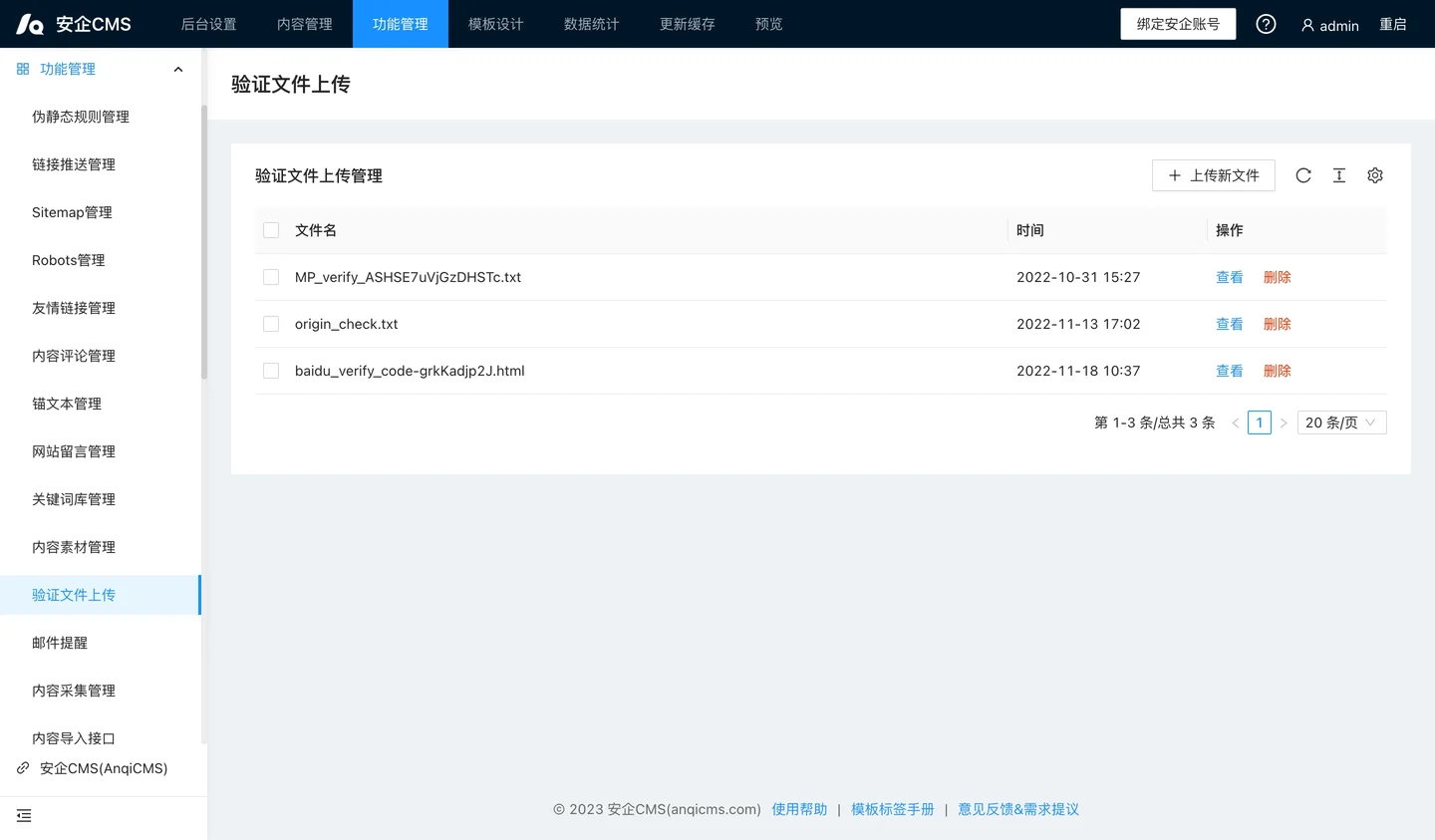Open the column settings gear icon

click(x=1375, y=175)
